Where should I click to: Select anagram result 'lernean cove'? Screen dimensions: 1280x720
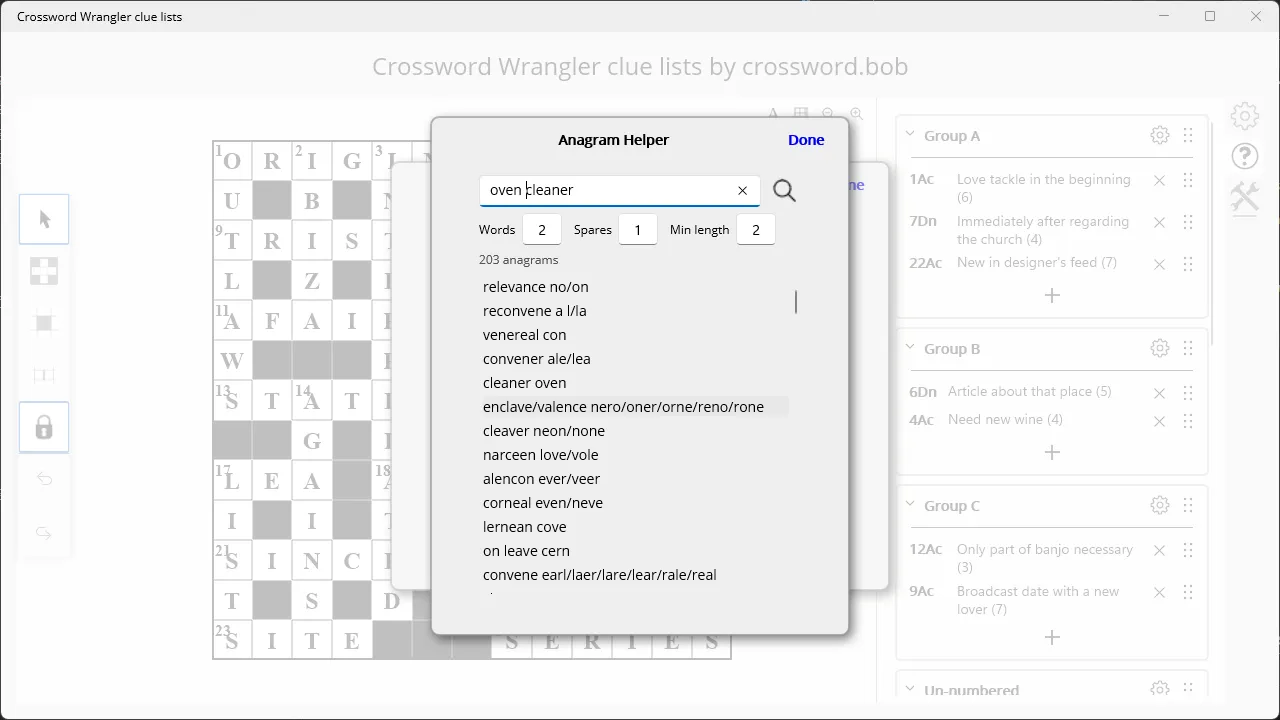coord(525,527)
